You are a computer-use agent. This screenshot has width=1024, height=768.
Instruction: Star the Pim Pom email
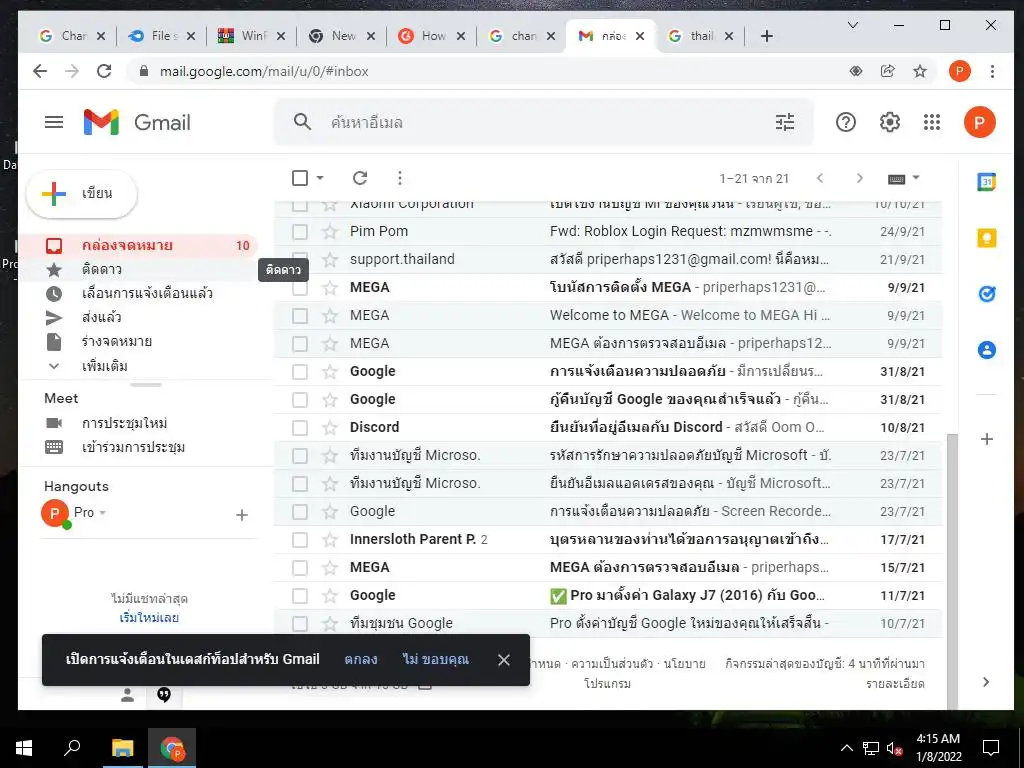[330, 231]
